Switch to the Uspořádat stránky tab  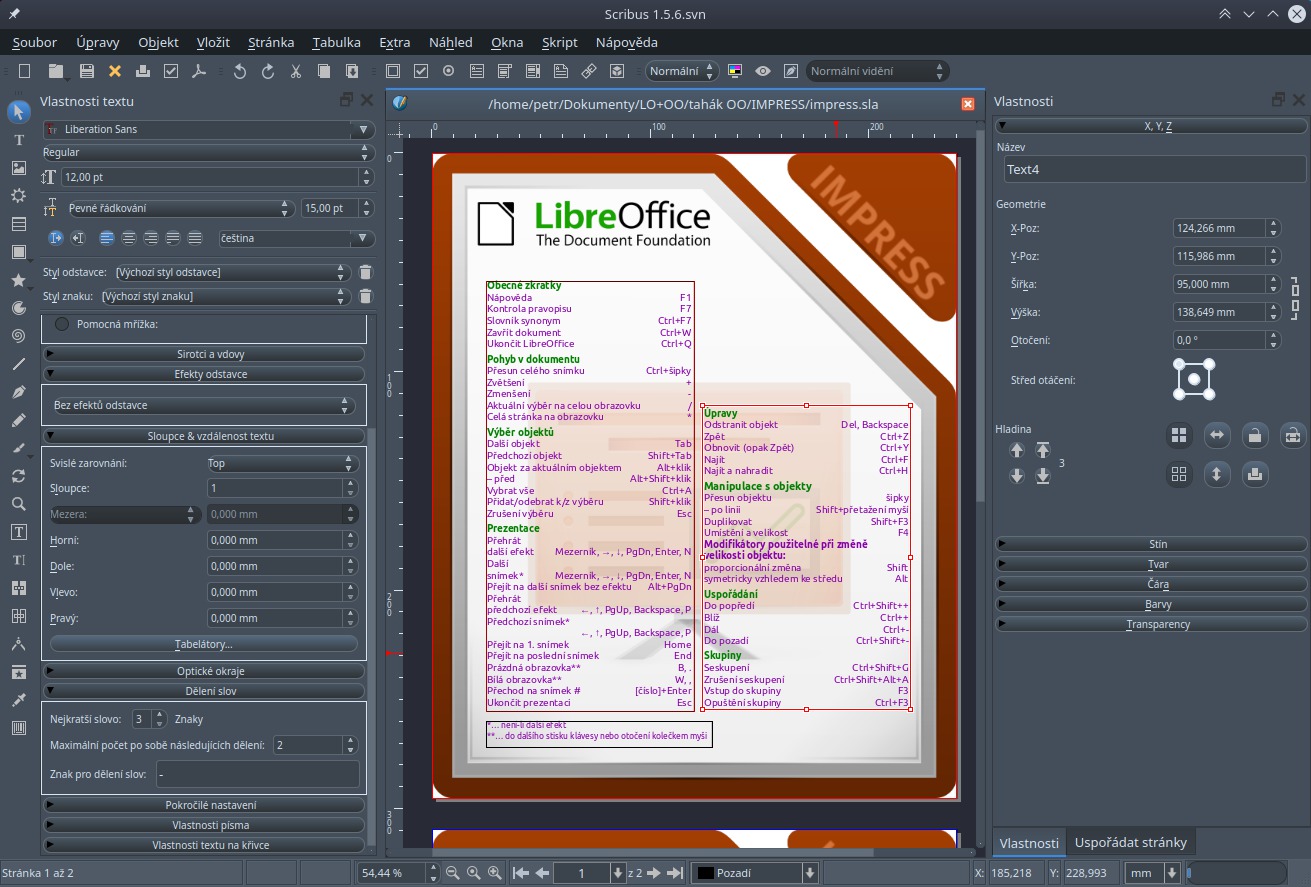[1131, 842]
